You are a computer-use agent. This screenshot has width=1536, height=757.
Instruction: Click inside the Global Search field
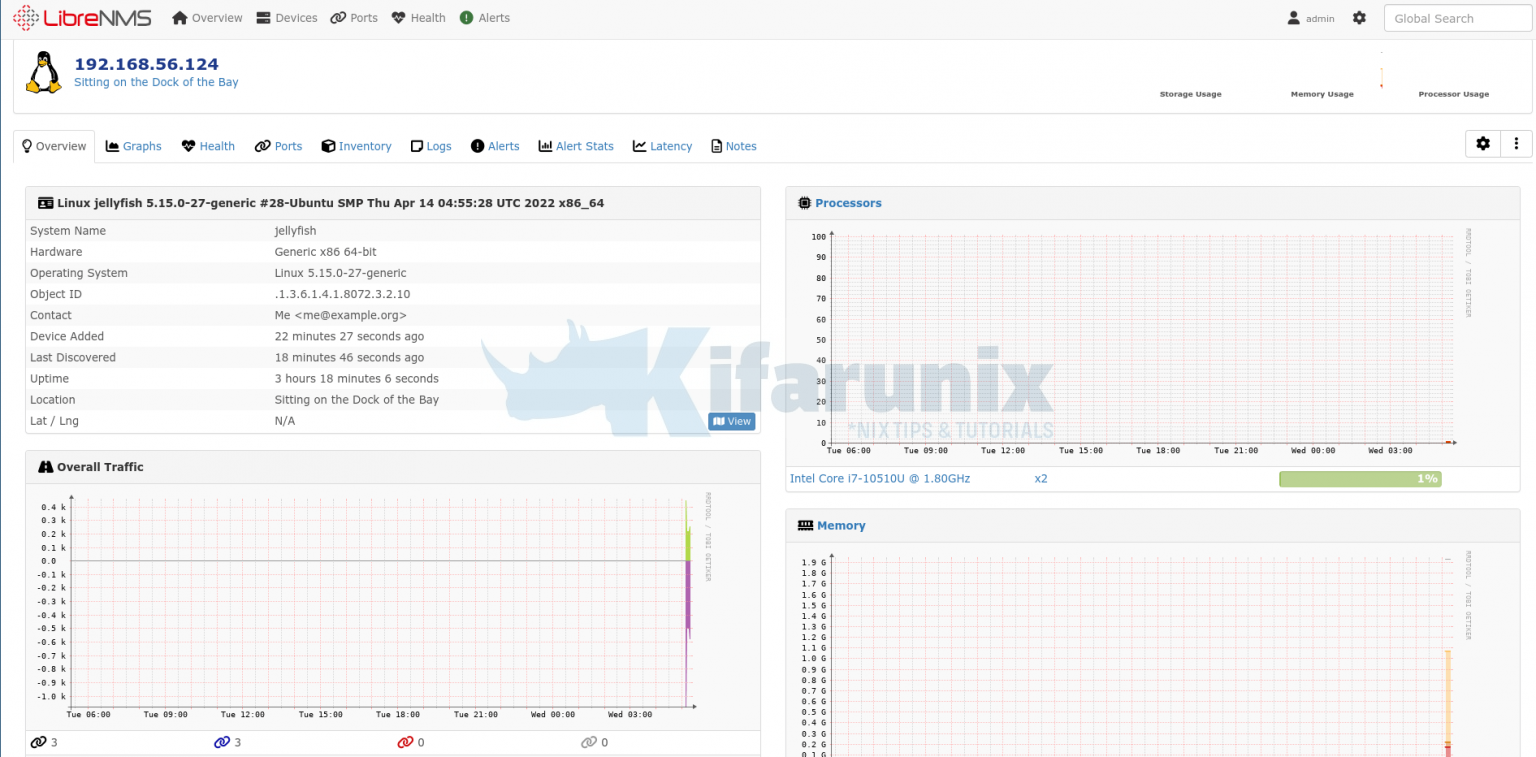click(x=1457, y=17)
